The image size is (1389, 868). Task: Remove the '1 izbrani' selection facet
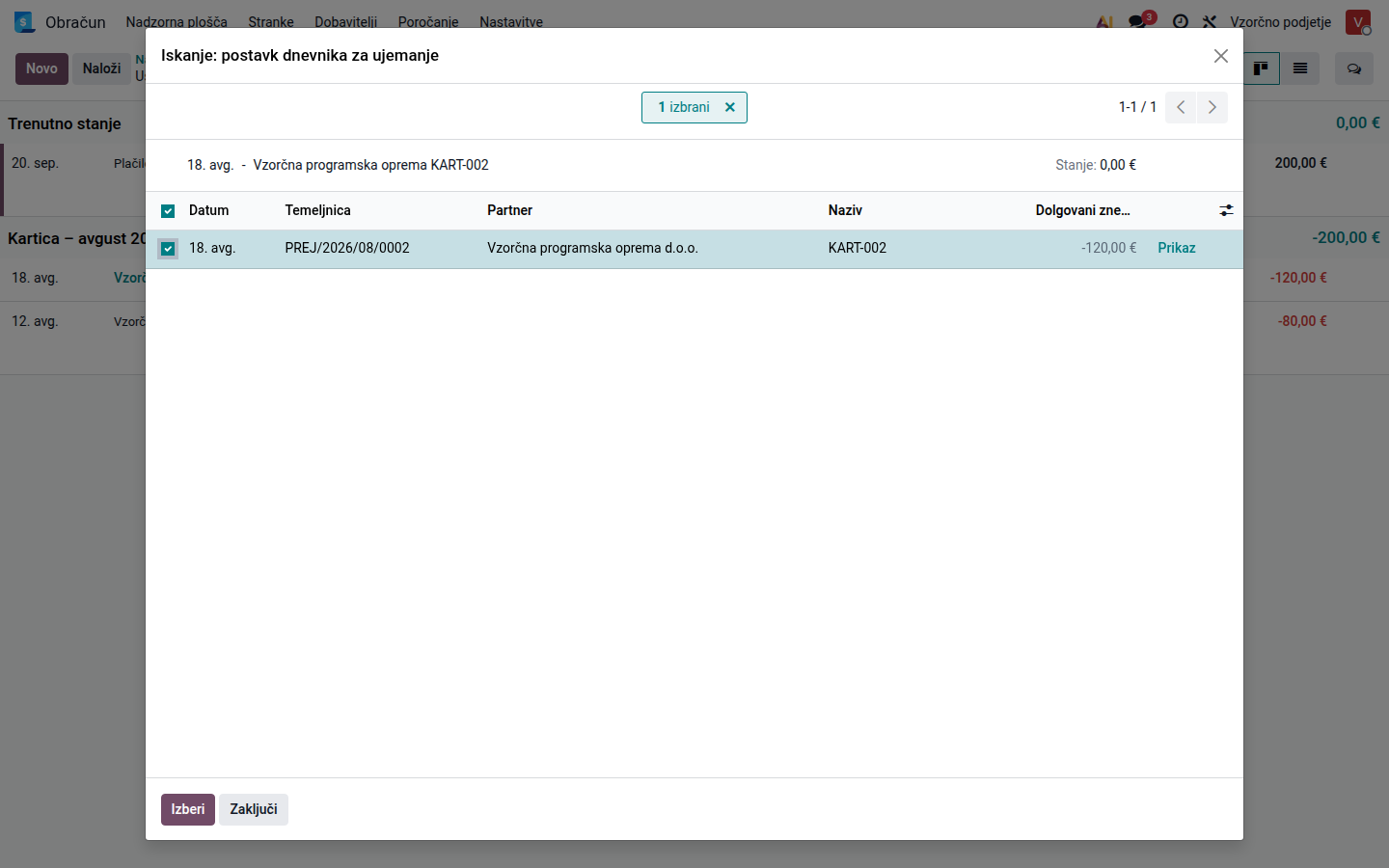tap(730, 107)
